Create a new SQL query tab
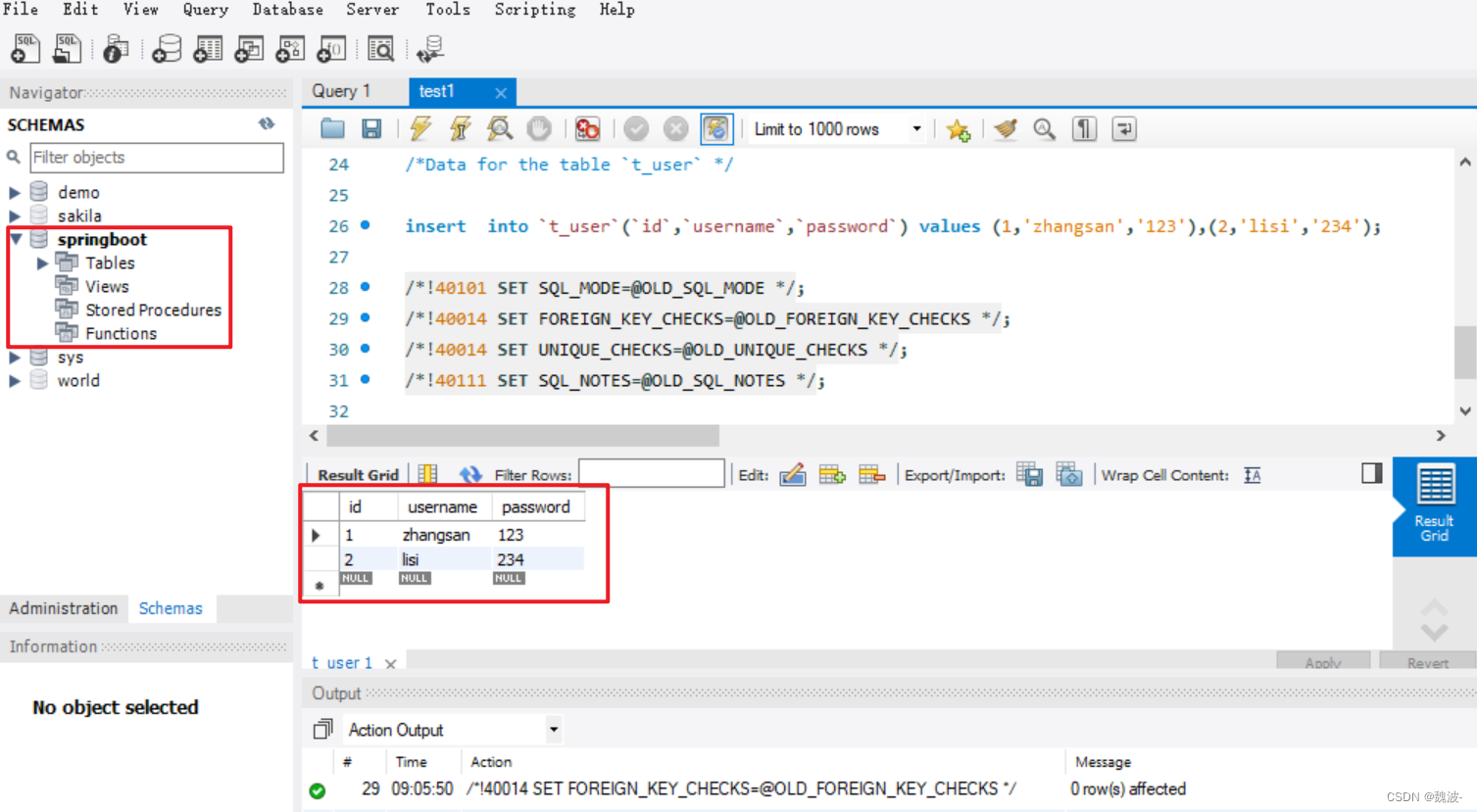 [x=25, y=47]
